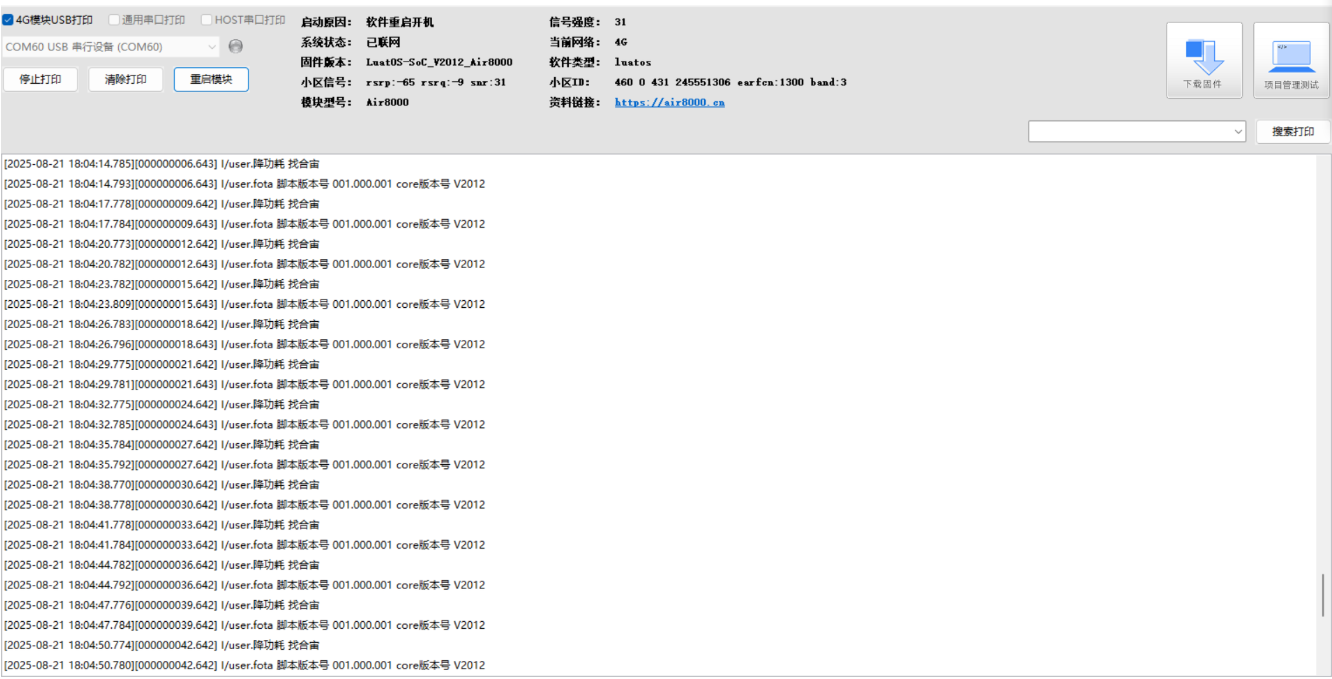Open the COM60 USB 串行设备 port dropdown
The image size is (1332, 679).
click(x=110, y=47)
